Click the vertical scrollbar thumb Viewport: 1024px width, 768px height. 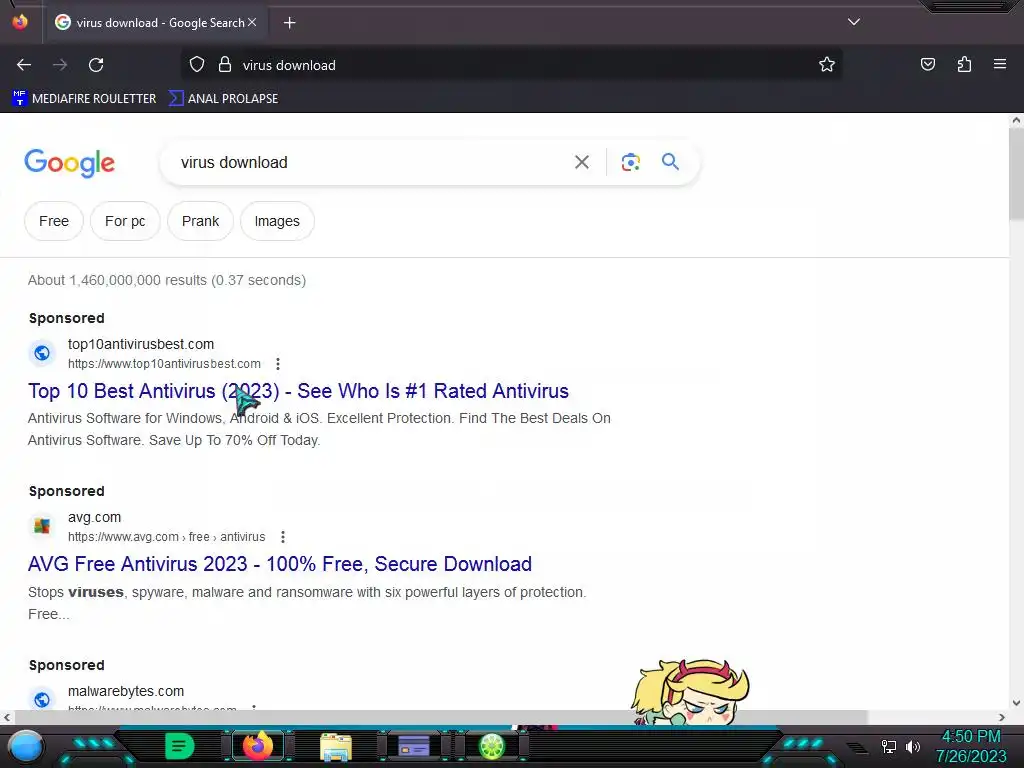[x=1016, y=174]
